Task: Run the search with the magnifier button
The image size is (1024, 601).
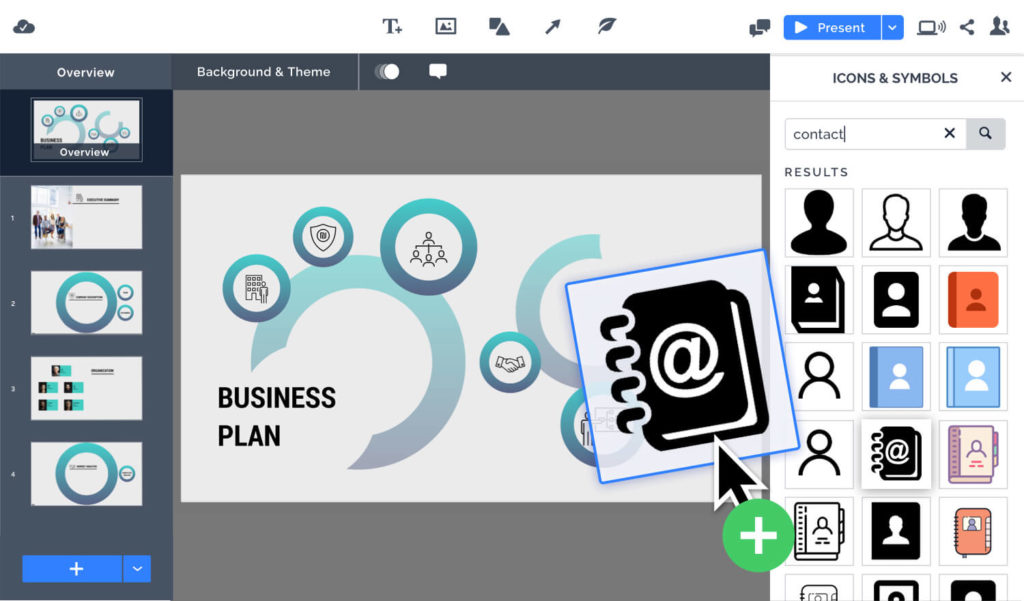Action: click(986, 133)
